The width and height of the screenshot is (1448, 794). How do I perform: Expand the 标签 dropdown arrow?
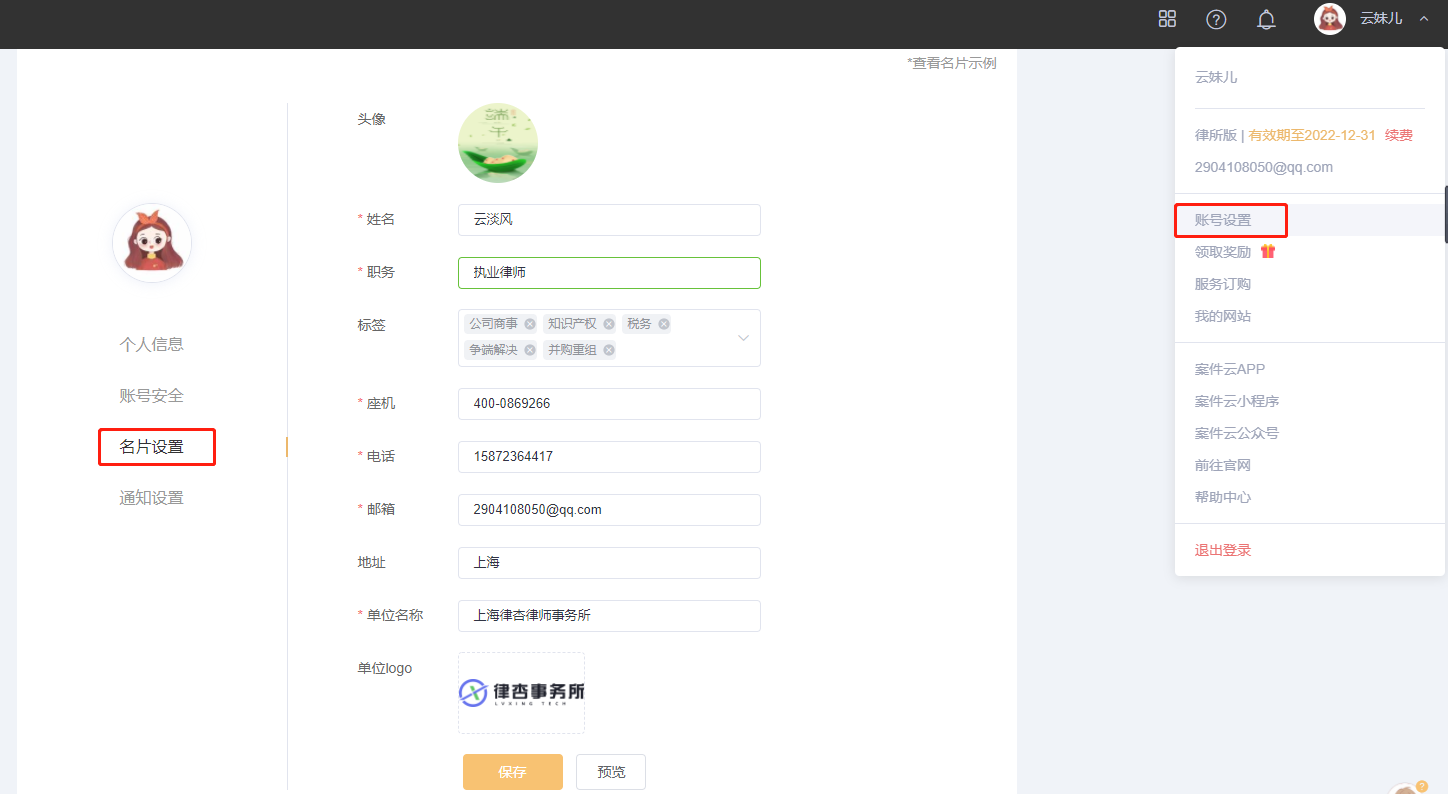[743, 338]
